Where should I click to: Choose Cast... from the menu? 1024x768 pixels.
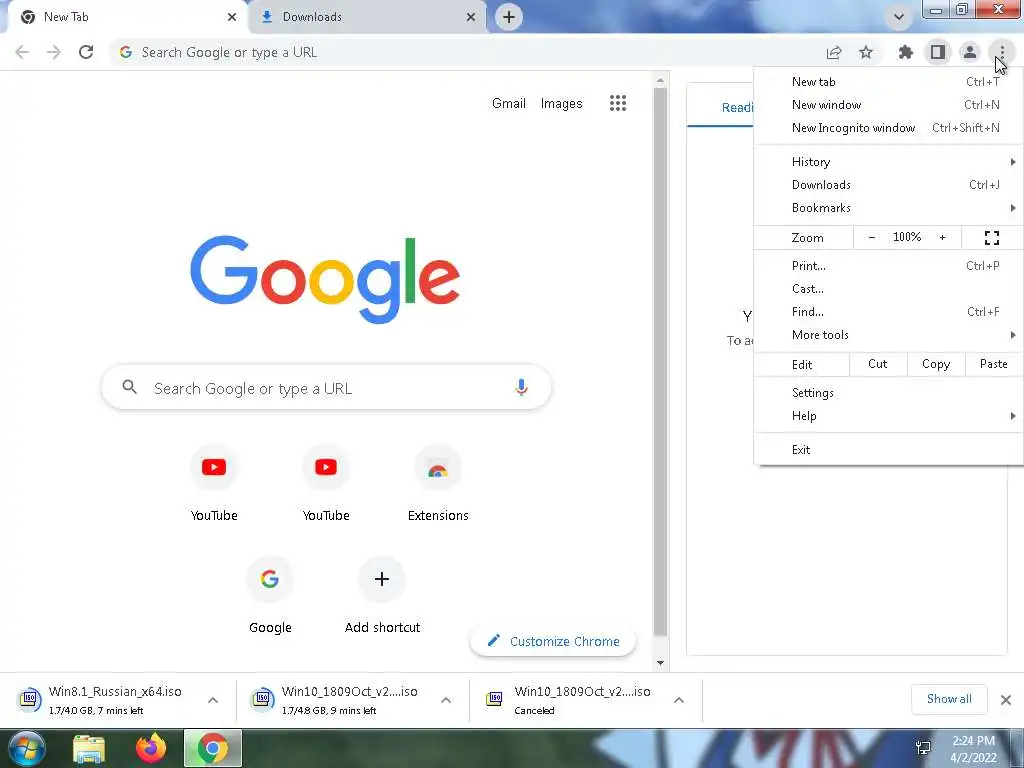(888, 289)
